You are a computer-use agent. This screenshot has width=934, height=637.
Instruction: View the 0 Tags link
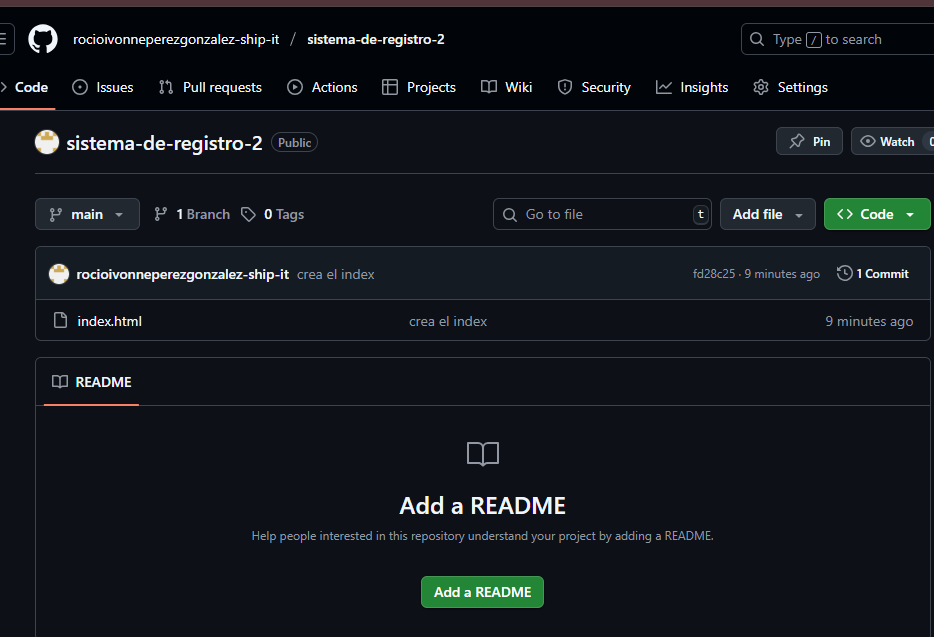pyautogui.click(x=272, y=214)
